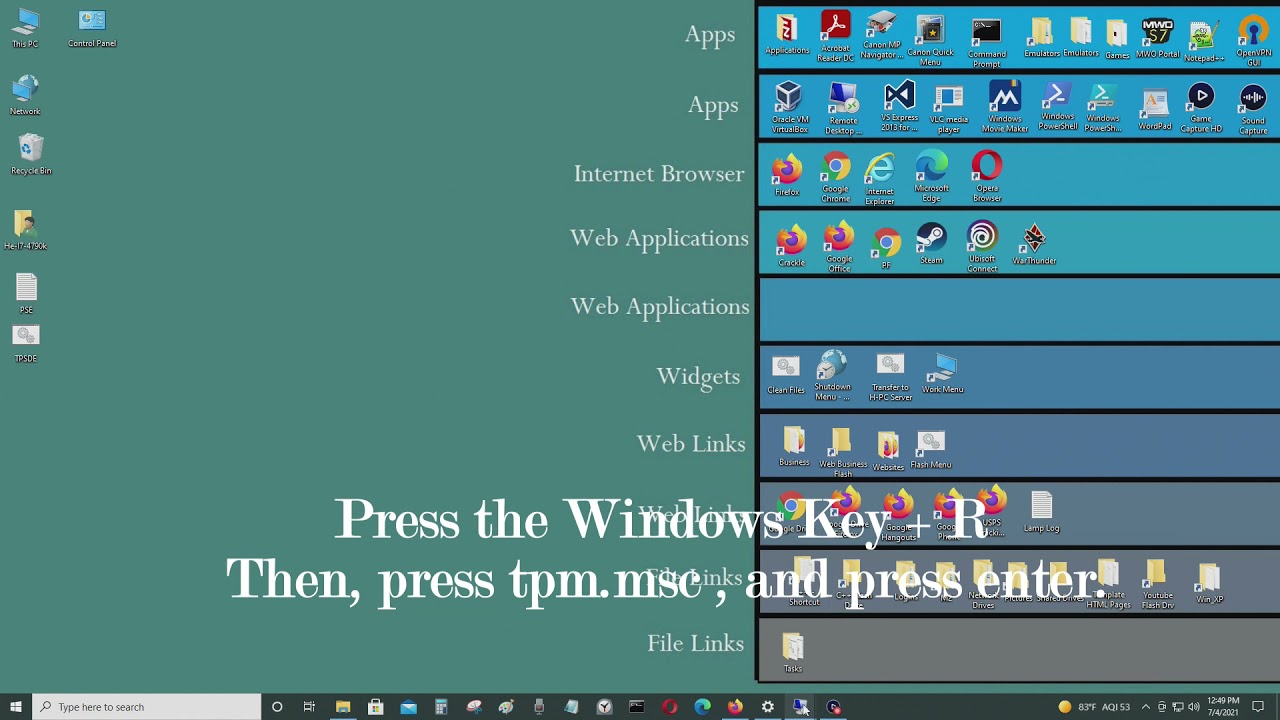
Task: Open the Work Menu shortcut
Action: [942, 373]
